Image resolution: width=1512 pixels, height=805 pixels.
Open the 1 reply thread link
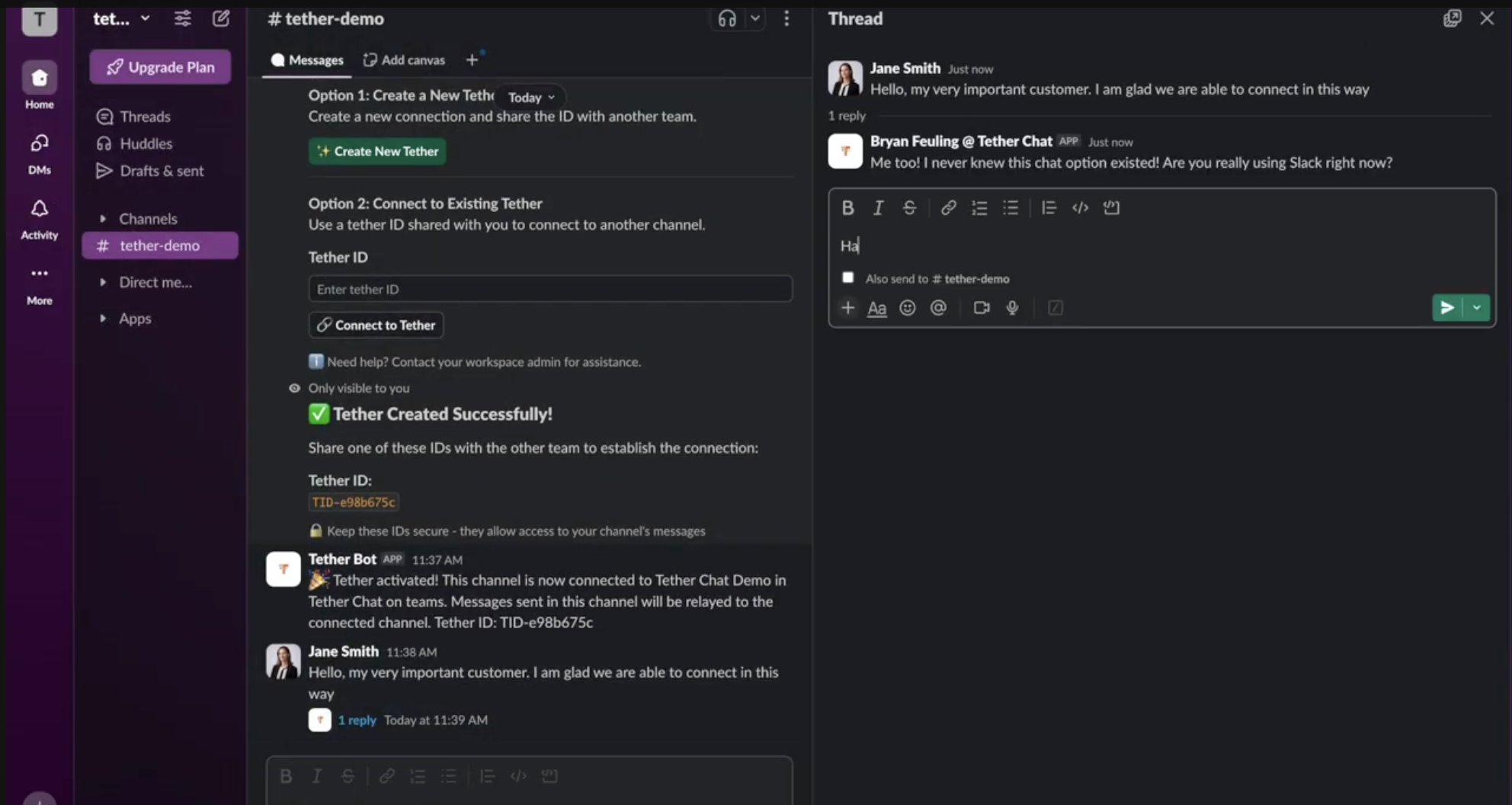(x=357, y=720)
